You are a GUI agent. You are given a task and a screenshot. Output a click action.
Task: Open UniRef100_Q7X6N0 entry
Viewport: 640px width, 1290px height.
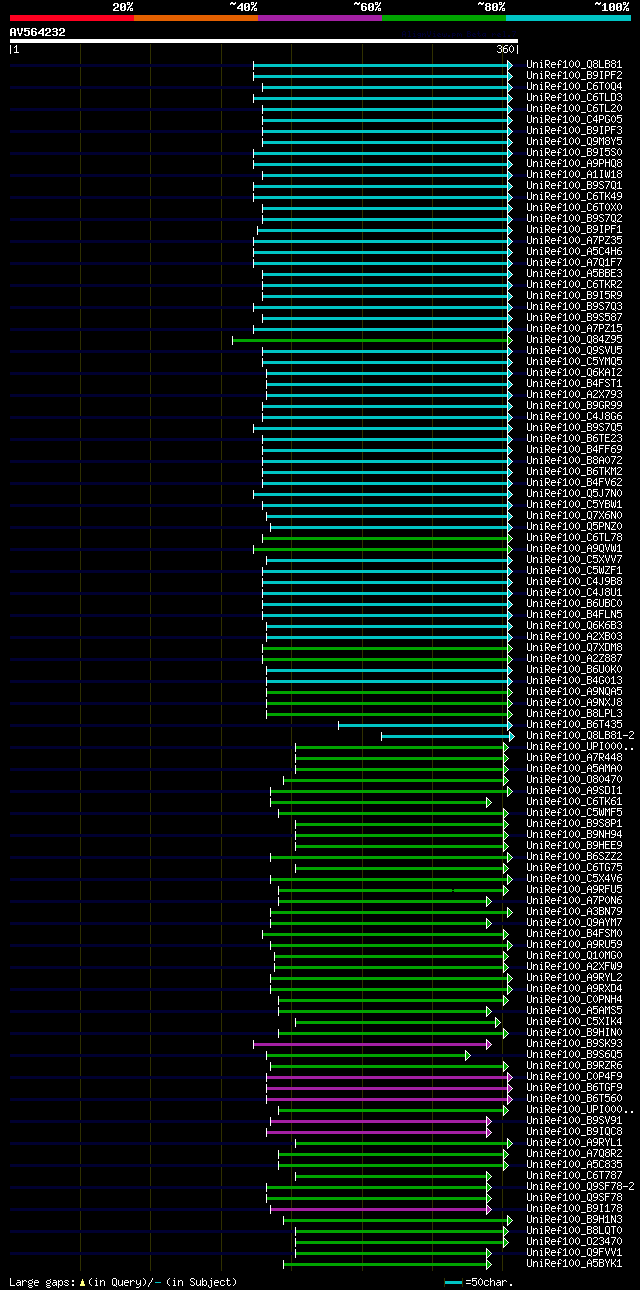click(x=574, y=516)
